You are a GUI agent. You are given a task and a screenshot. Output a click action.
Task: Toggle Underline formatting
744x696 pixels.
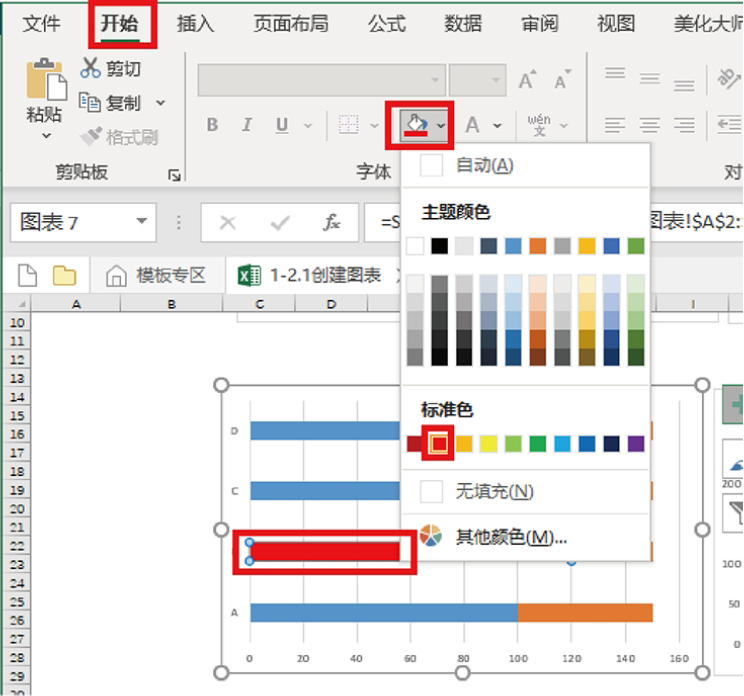pos(281,125)
